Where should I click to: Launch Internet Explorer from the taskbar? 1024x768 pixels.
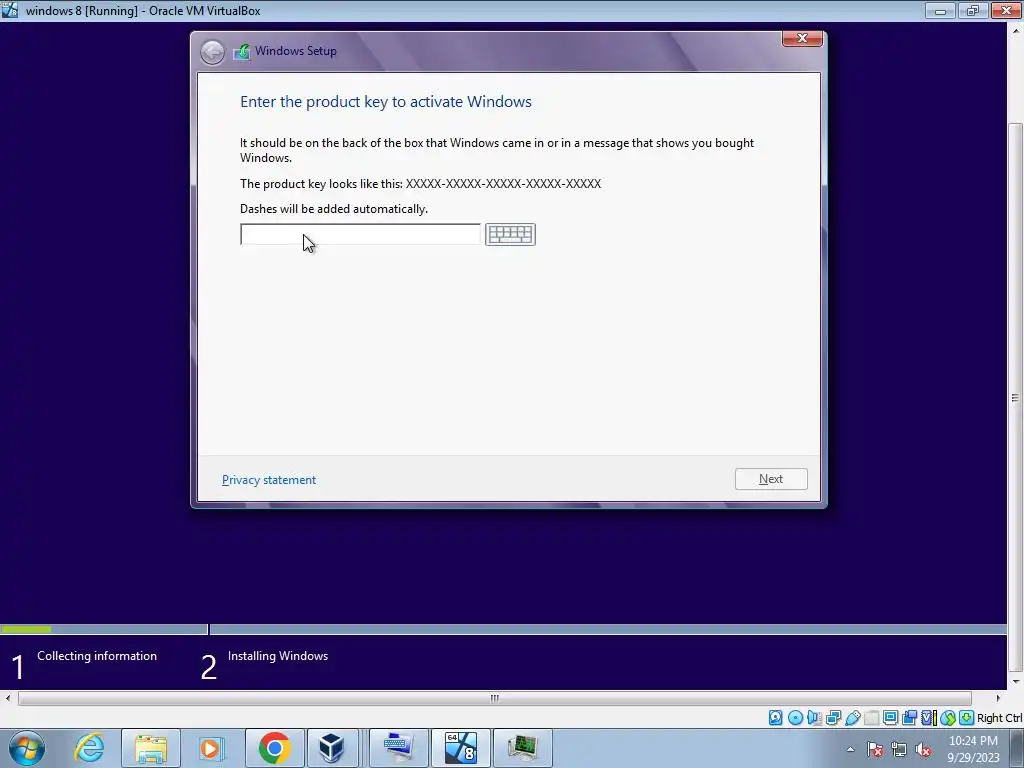tap(89, 748)
